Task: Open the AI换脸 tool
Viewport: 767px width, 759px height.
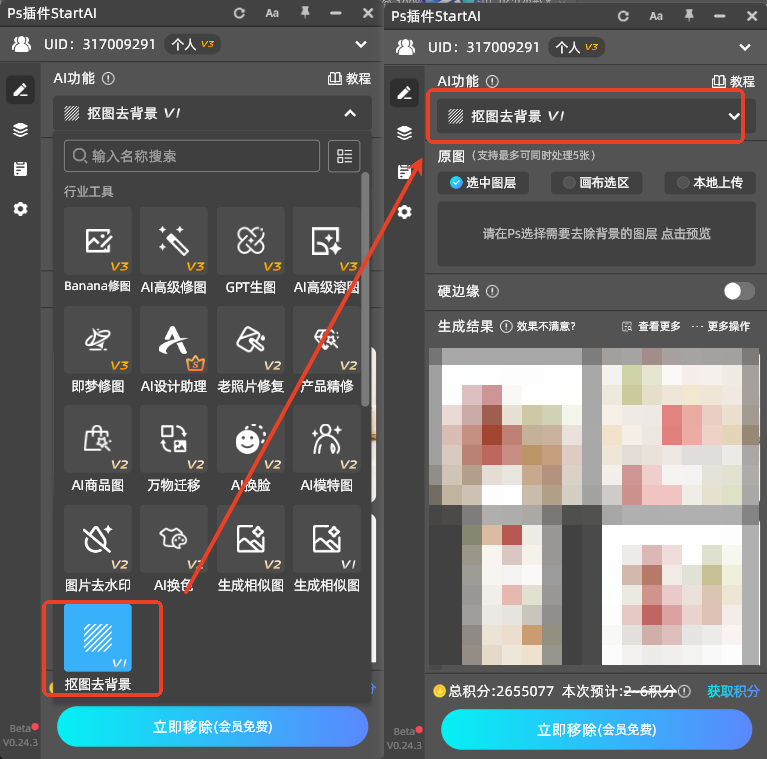Action: (x=250, y=449)
